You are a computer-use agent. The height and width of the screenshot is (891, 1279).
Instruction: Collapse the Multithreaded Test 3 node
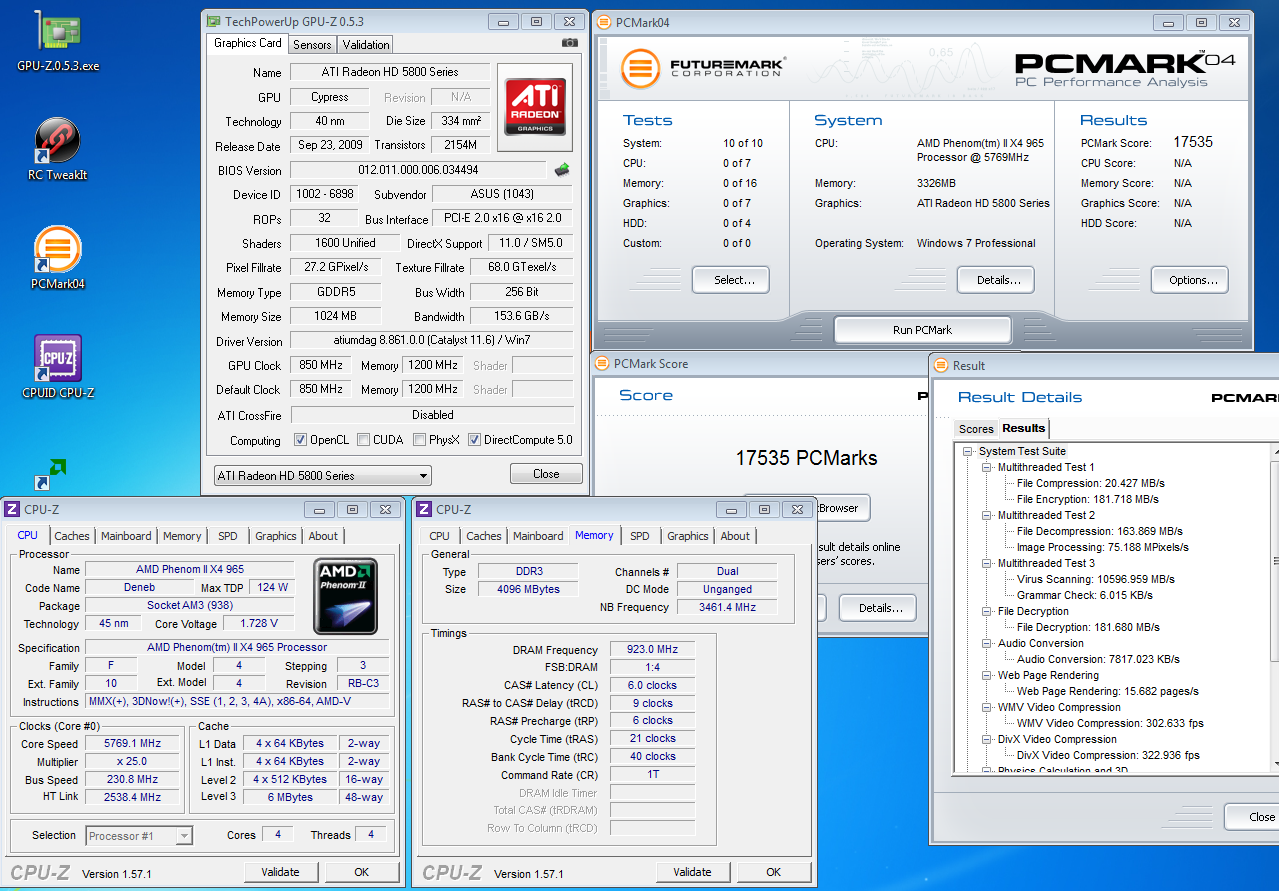[987, 563]
